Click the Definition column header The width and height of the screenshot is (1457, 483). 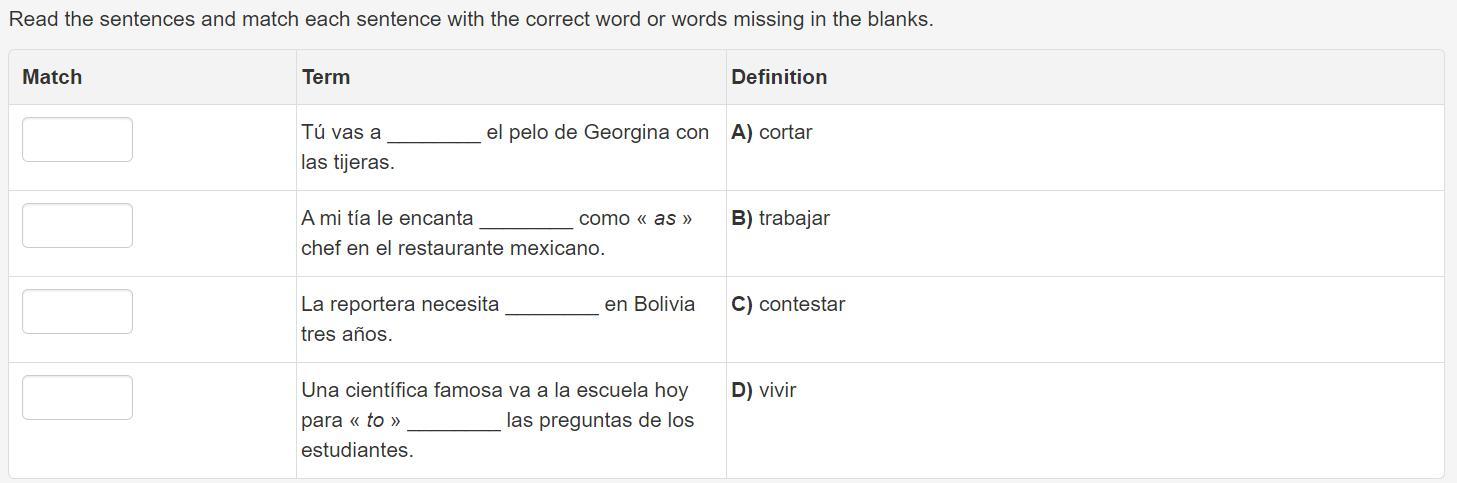tap(779, 77)
